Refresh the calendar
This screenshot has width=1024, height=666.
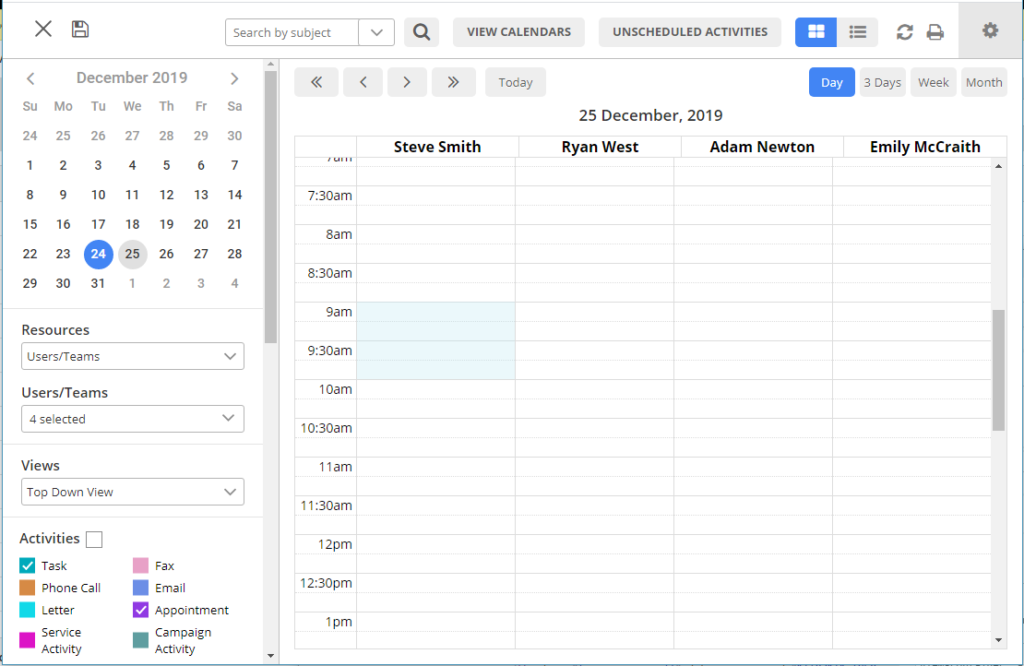tap(904, 32)
